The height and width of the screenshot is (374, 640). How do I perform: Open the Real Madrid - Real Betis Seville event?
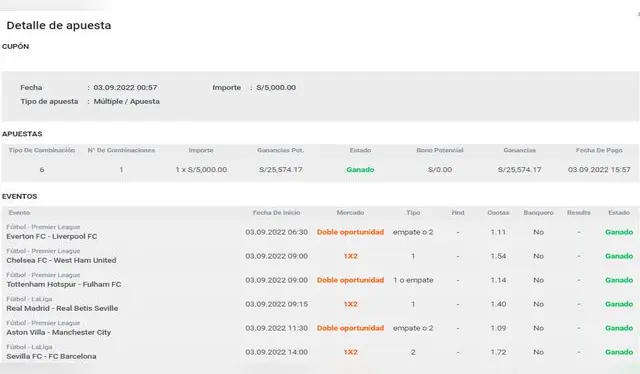coord(62,308)
